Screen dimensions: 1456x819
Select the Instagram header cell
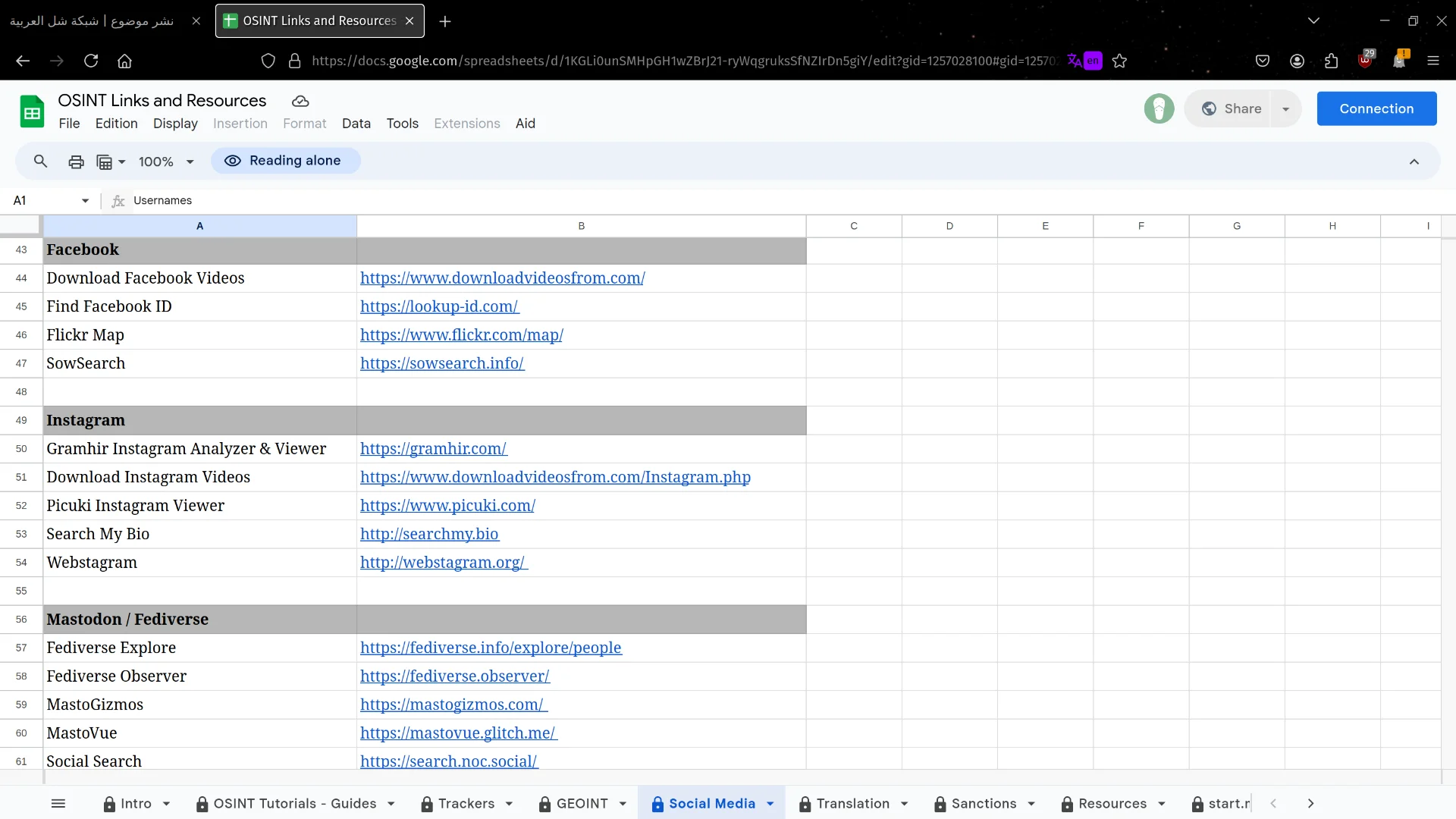point(200,421)
